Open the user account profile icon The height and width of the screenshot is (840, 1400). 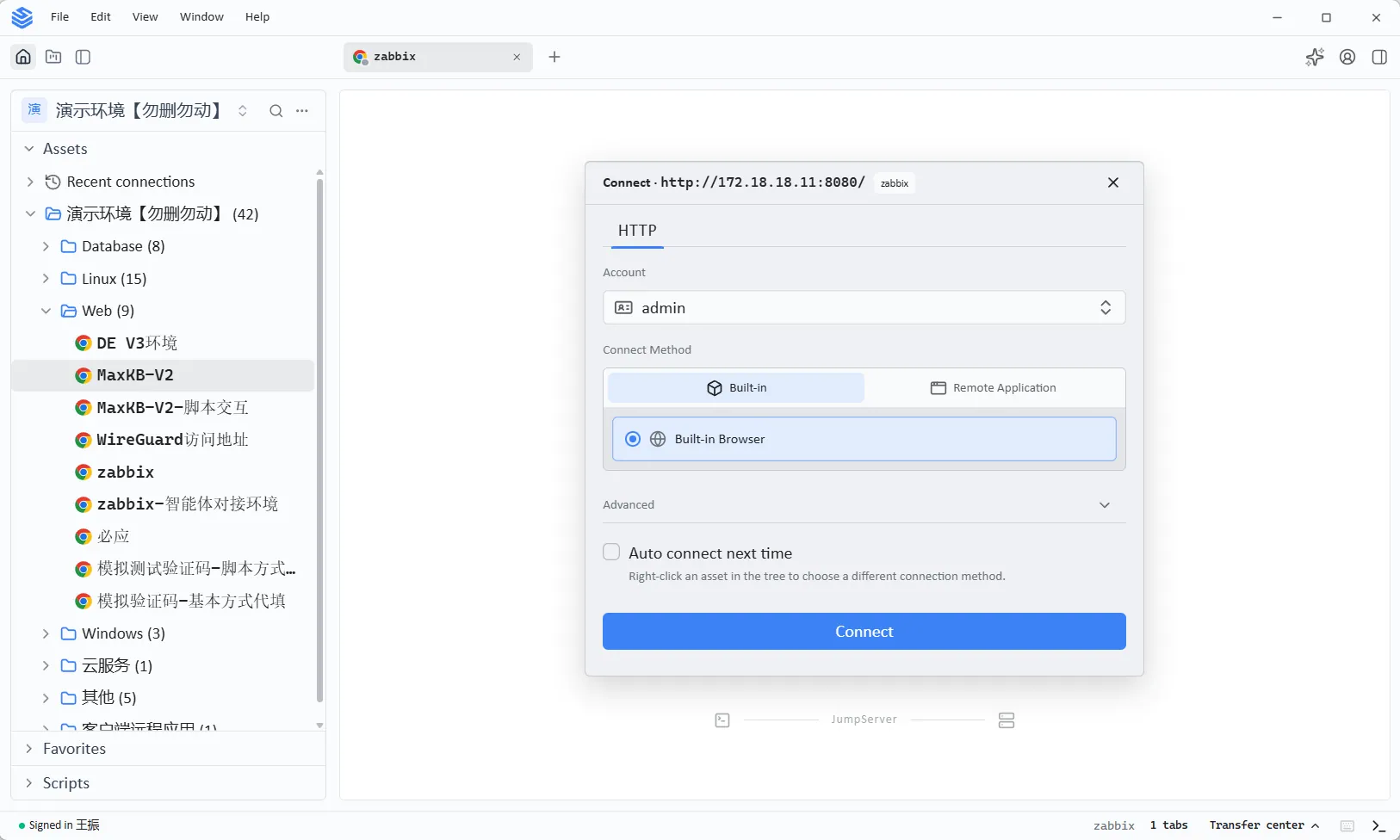tap(1347, 57)
